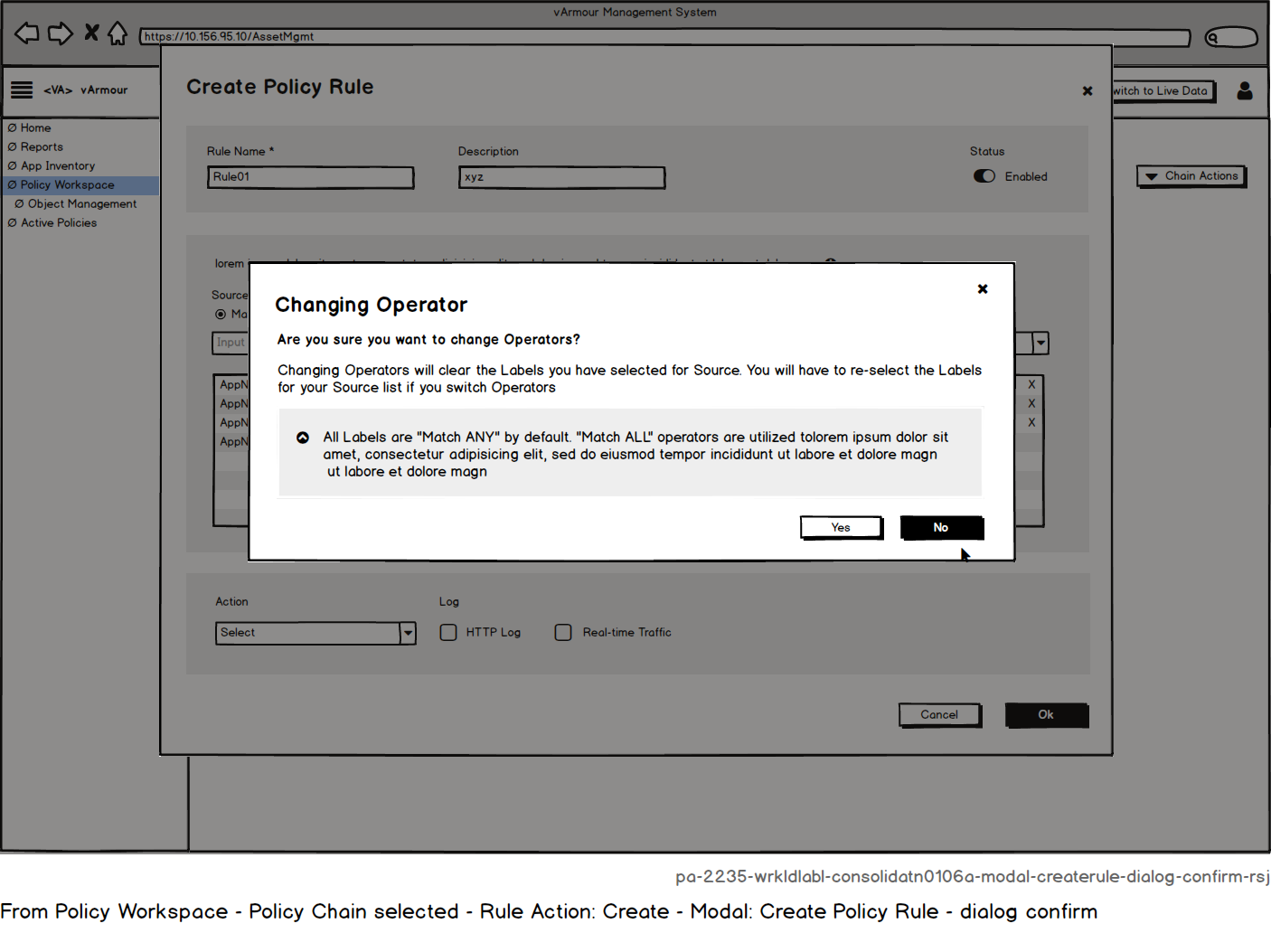The image size is (1271, 952).
Task: Check the Real-time Traffic checkbox
Action: pos(563,632)
